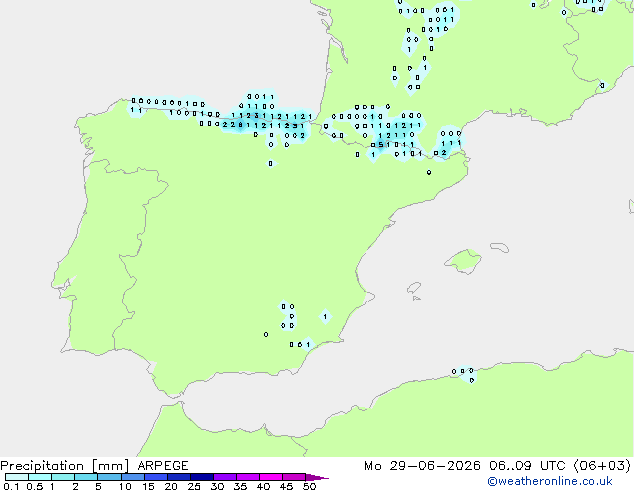Click the '0.5' legend scale label
Screen dimensions: 634x490
[x=35, y=486]
